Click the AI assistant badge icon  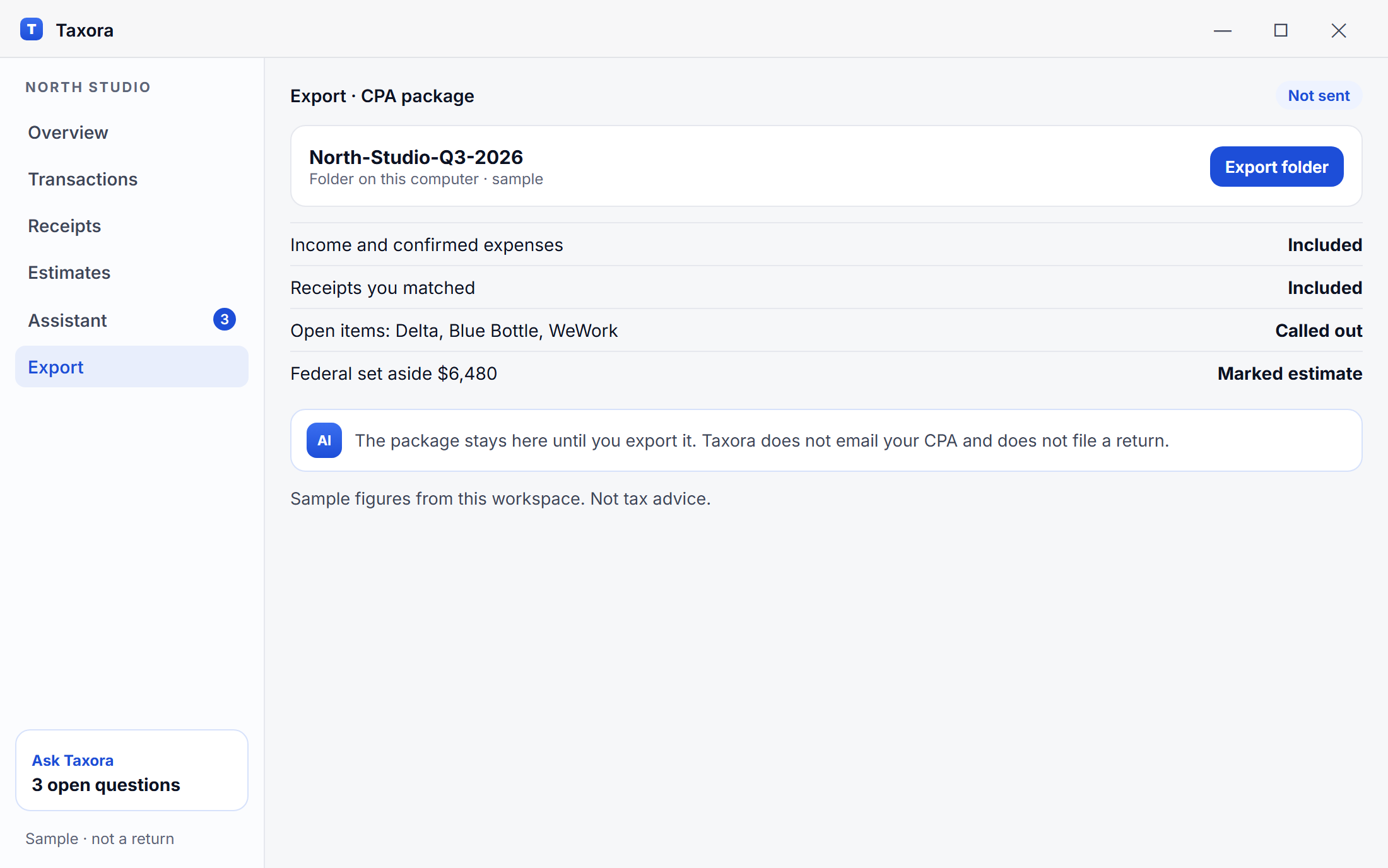click(324, 440)
